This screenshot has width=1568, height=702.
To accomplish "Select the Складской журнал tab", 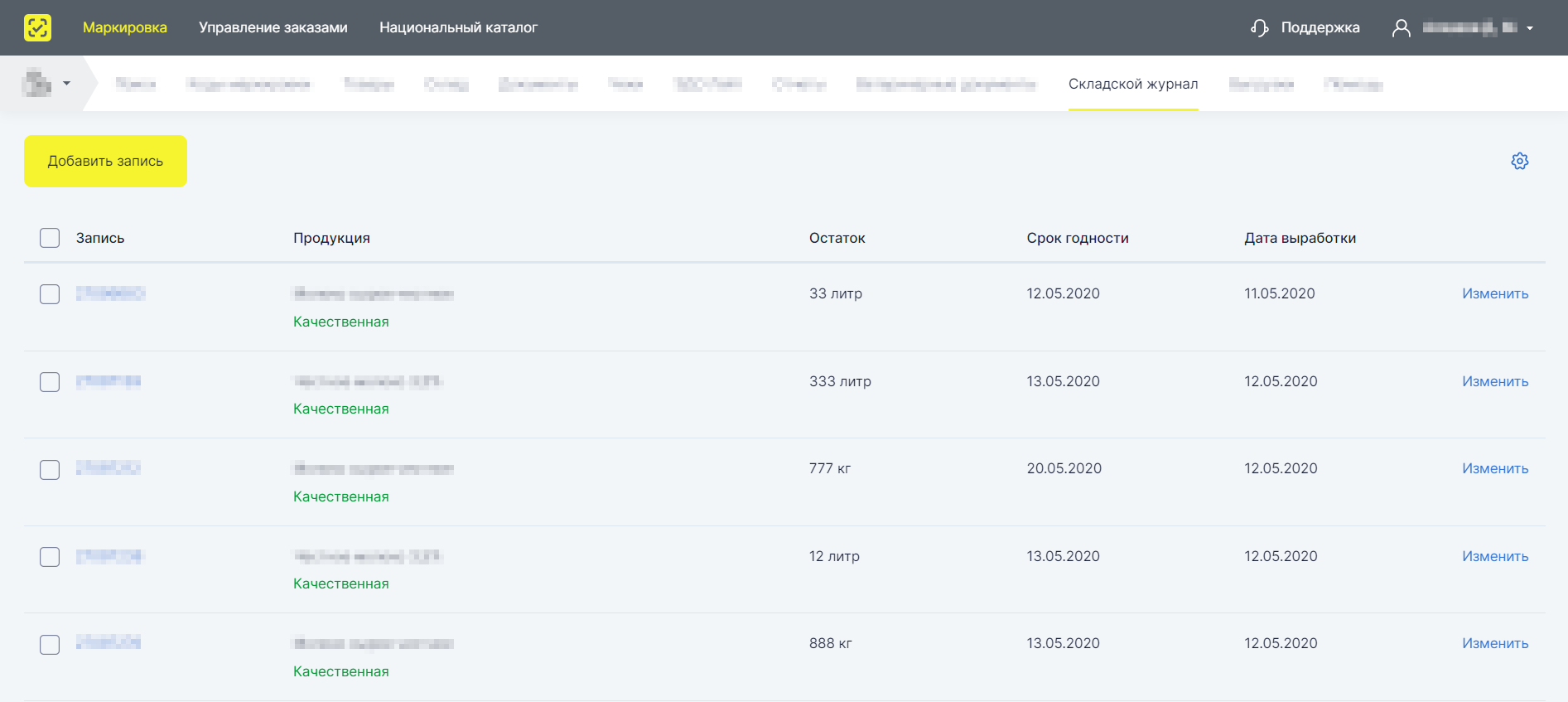I will [x=1133, y=84].
